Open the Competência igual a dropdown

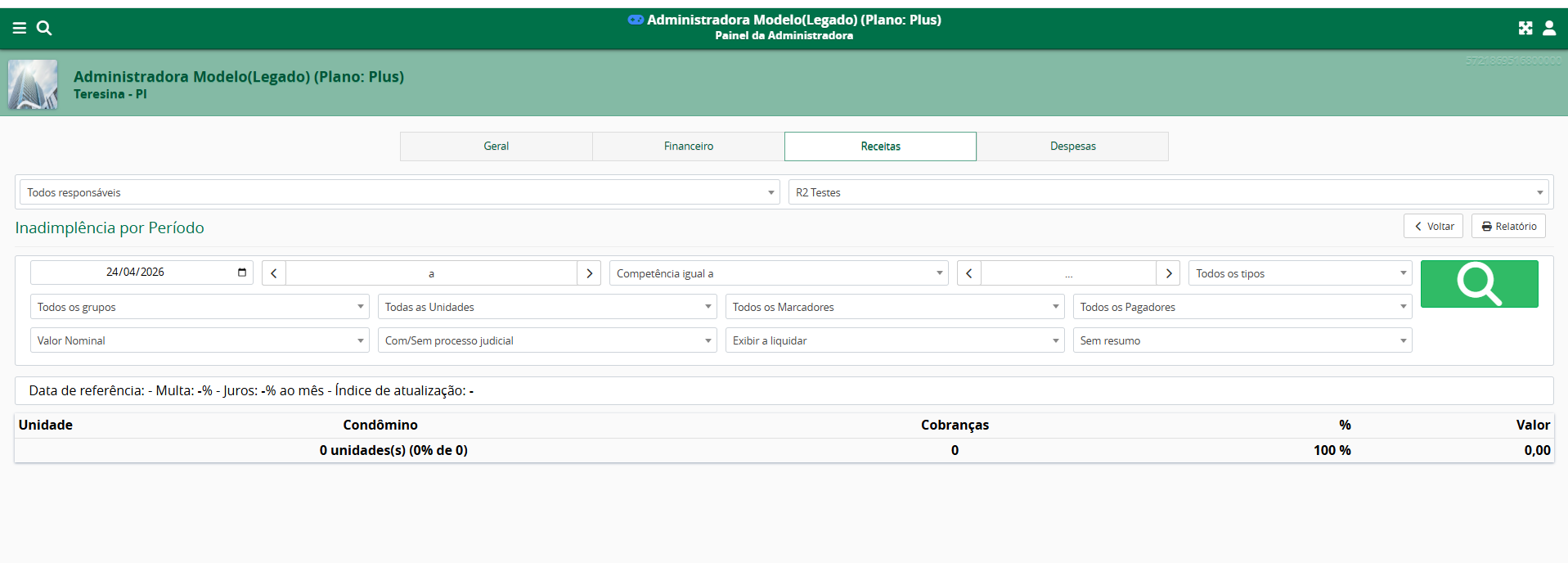click(x=778, y=273)
